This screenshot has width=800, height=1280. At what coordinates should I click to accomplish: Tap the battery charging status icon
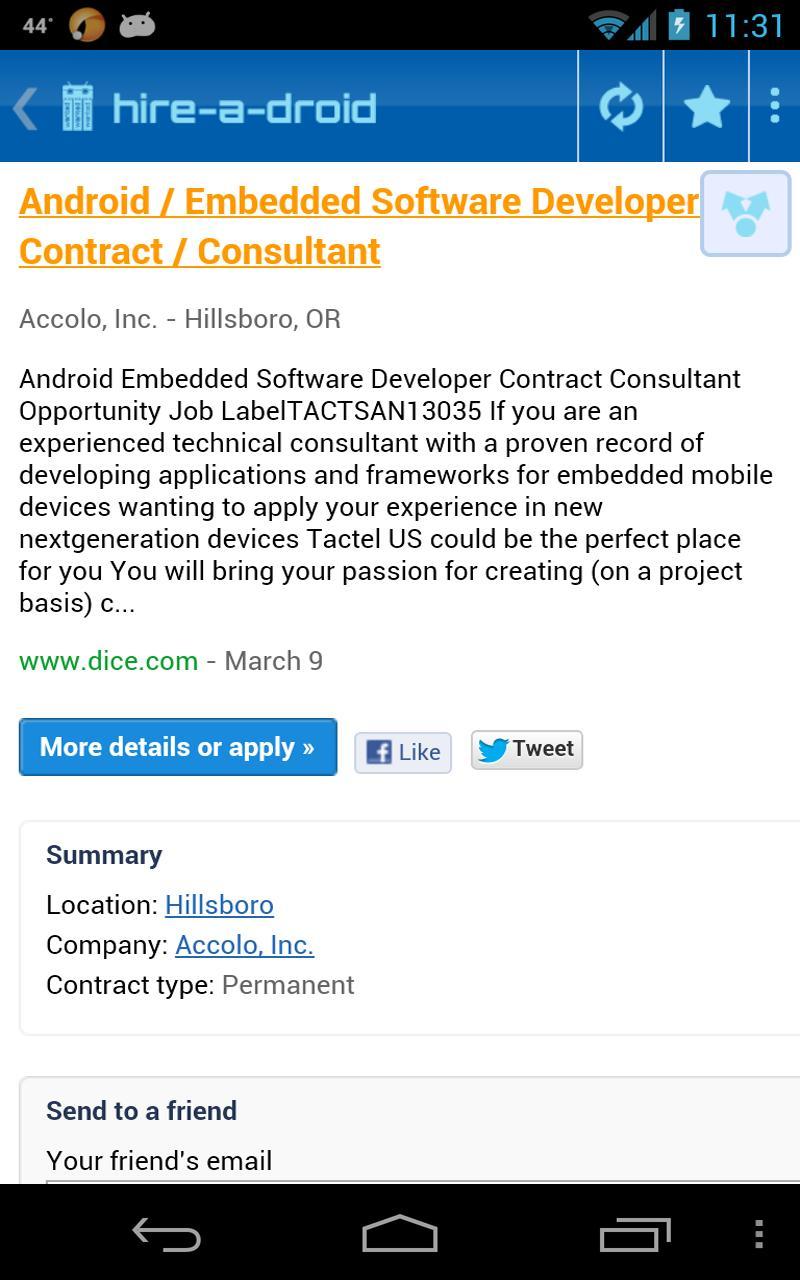point(680,25)
